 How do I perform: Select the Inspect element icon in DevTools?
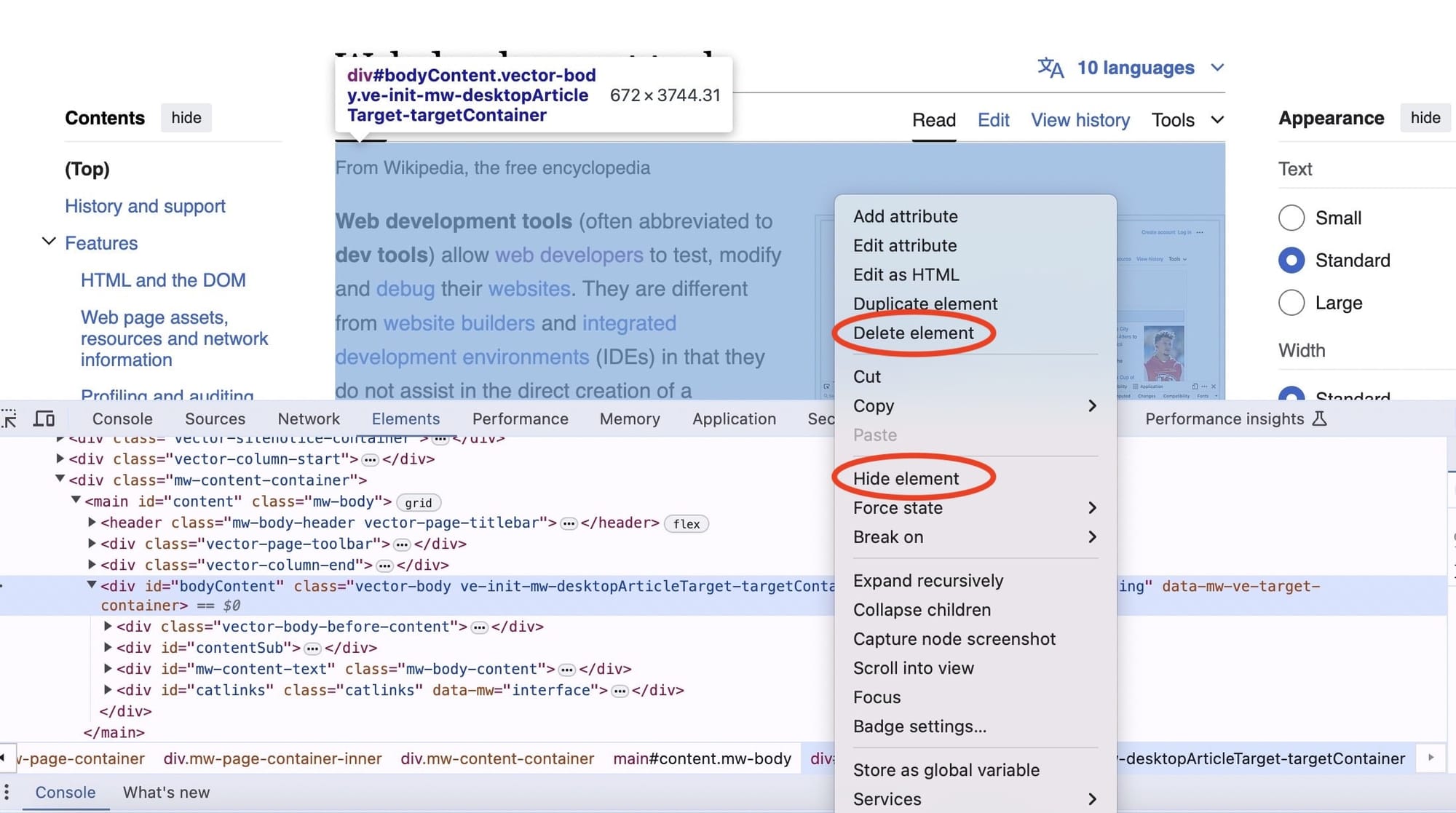click(x=9, y=419)
